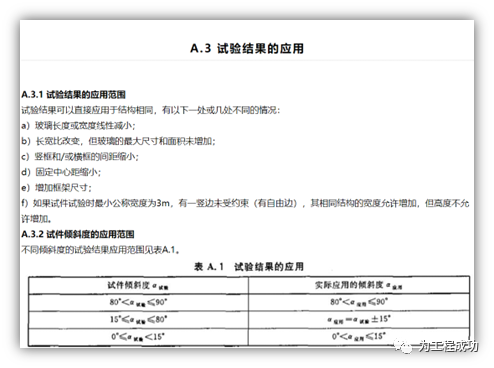The image size is (494, 368).
Task: Click item e) 增加框架尺寸
Action: click(x=56, y=188)
